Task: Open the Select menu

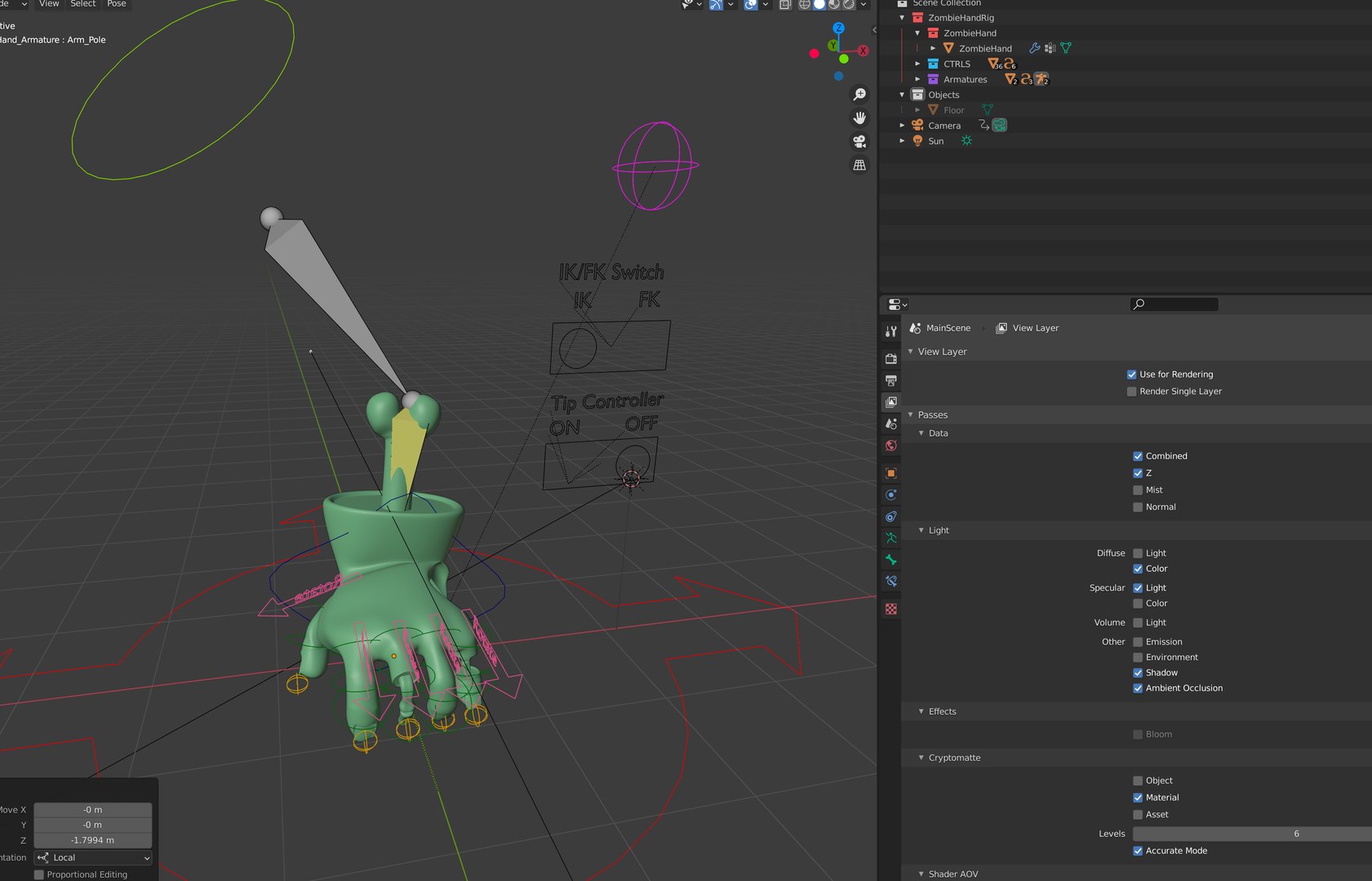Action: (83, 4)
